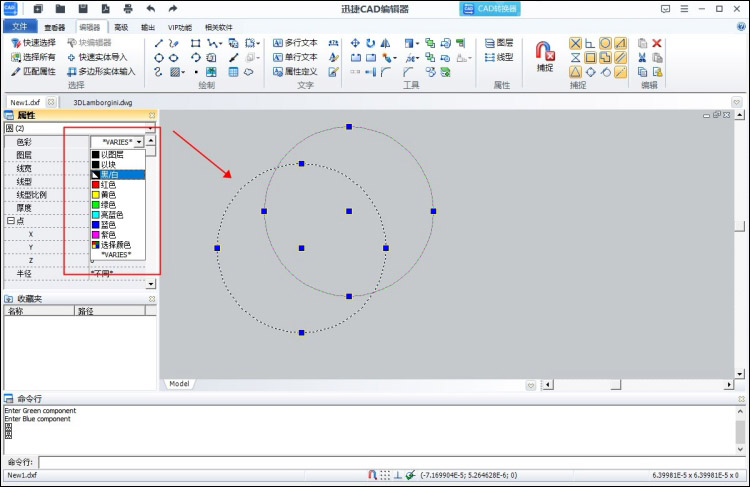Choose 选择颜色 from color list
The image size is (750, 487).
[x=118, y=245]
